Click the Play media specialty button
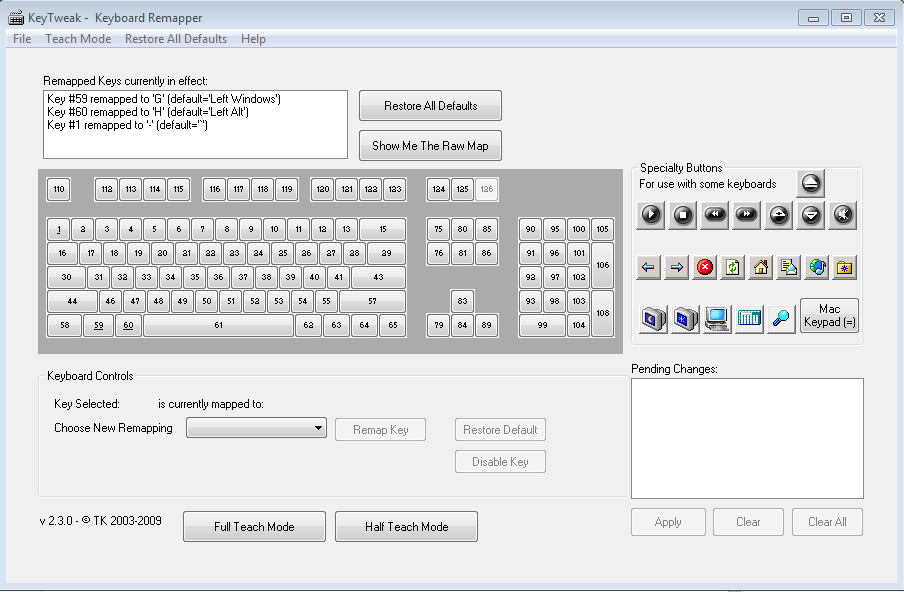 point(650,215)
